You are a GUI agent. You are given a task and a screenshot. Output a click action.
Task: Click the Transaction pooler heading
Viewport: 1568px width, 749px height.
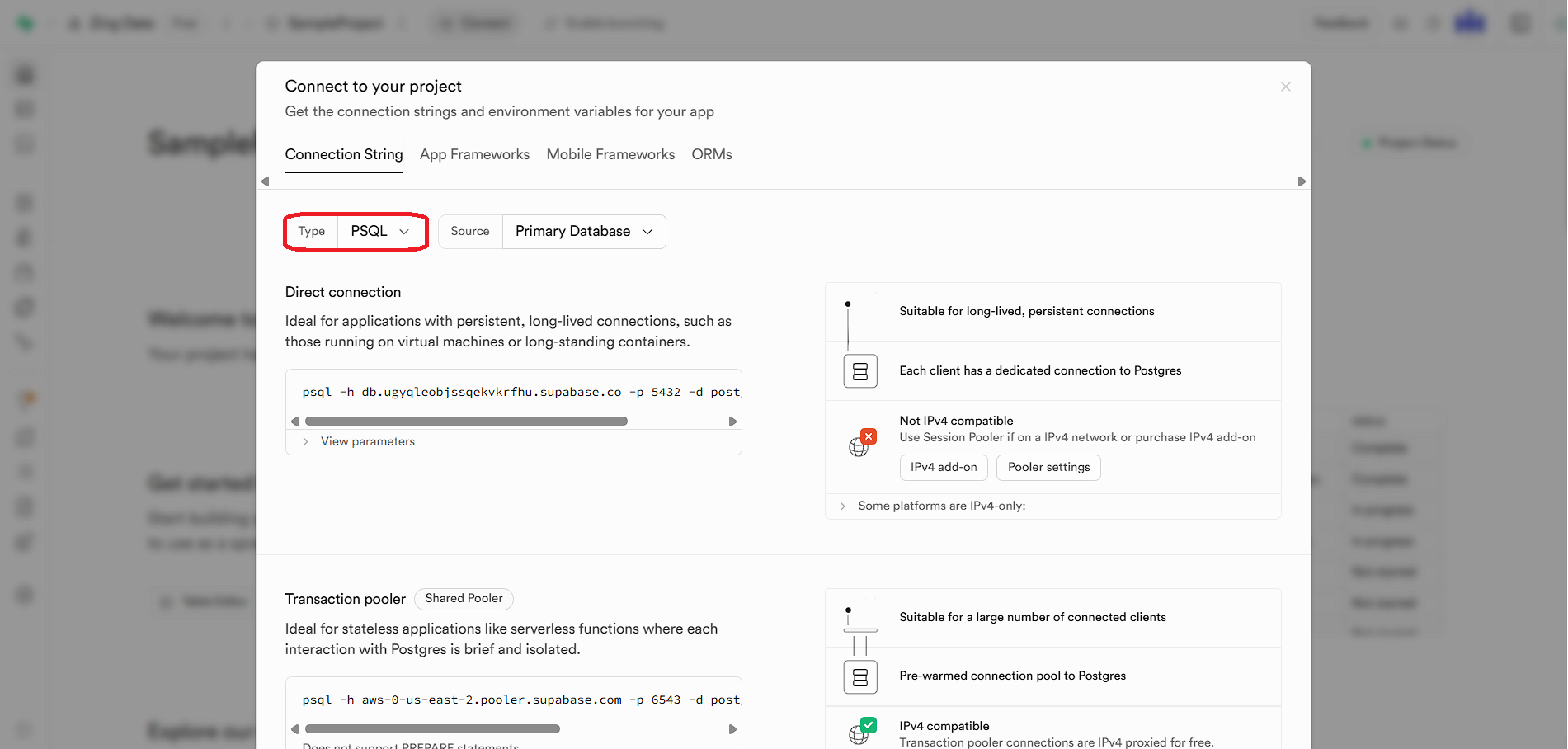346,599
